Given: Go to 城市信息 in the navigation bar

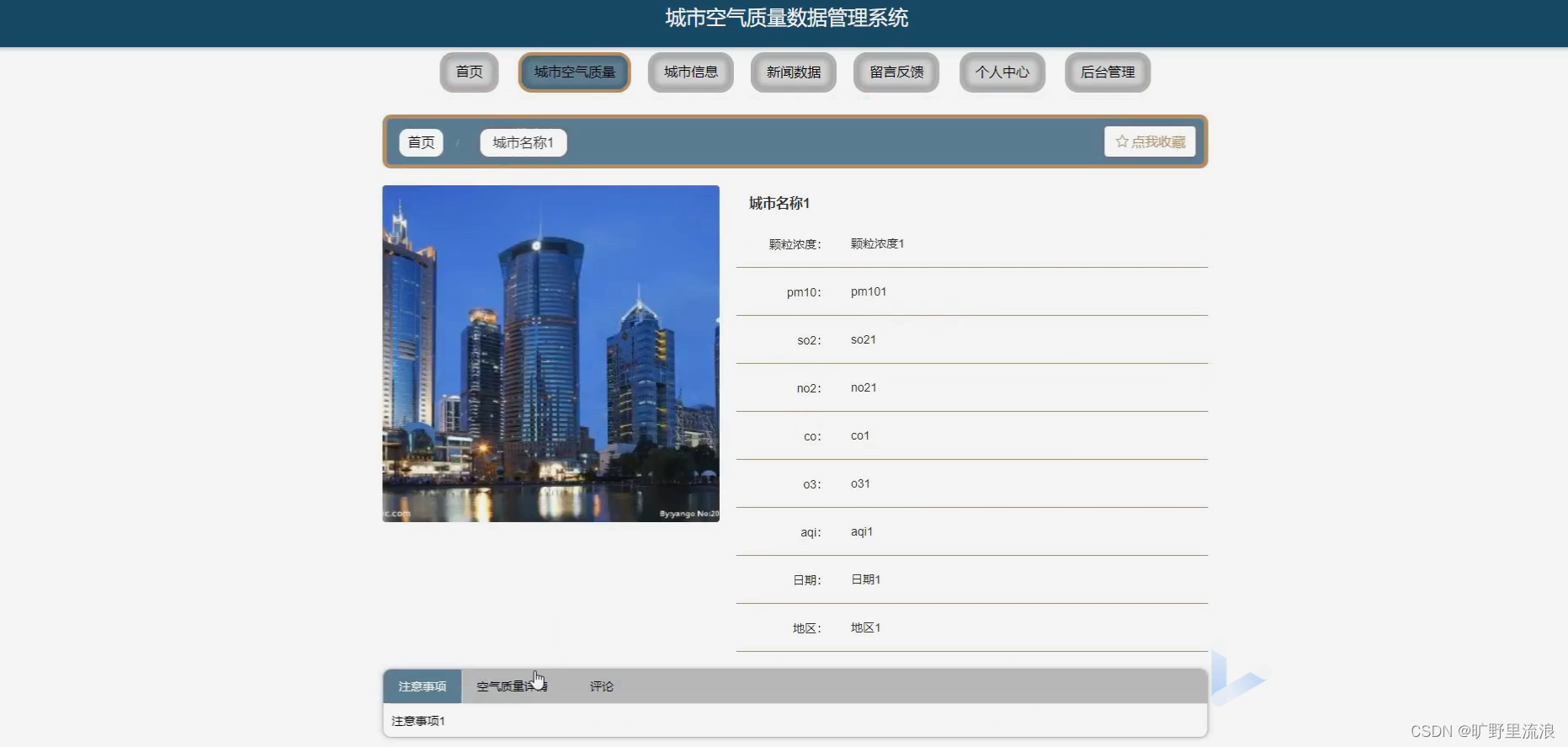Looking at the screenshot, I should pos(691,72).
